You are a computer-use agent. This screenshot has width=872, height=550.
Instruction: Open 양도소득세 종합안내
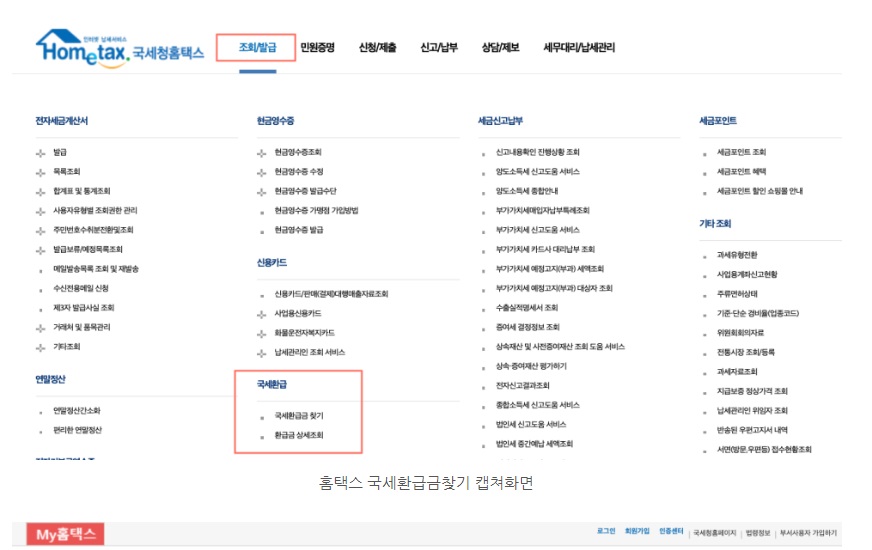[x=527, y=191]
